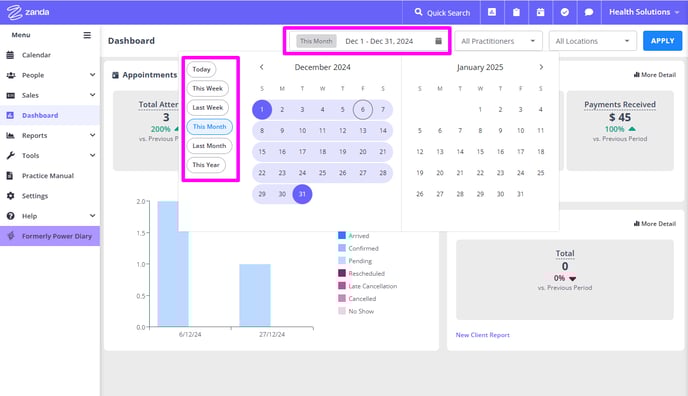688x396 pixels.
Task: Expand the Tools submenu chevron
Action: (x=92, y=155)
